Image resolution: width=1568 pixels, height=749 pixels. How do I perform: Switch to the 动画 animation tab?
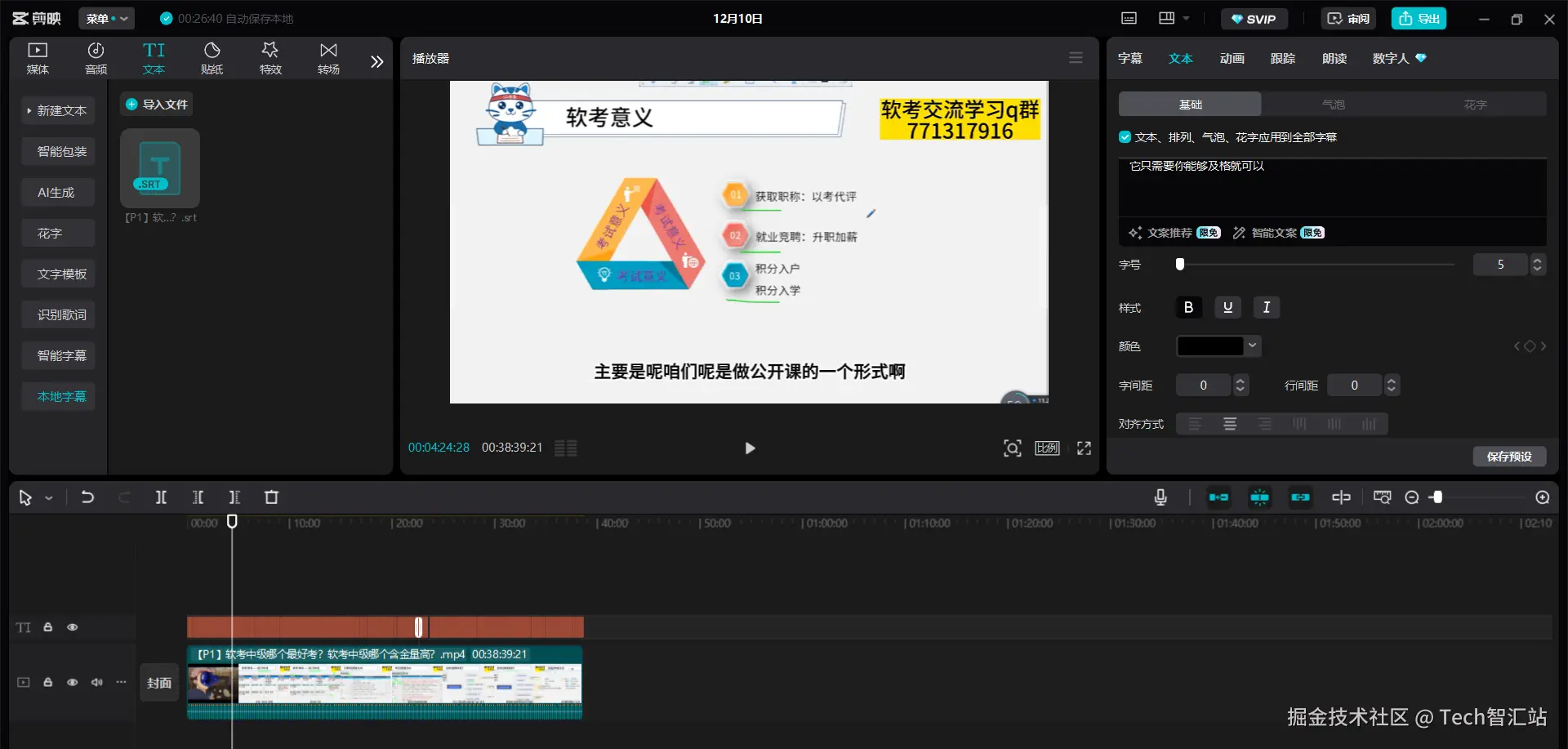tap(1232, 58)
